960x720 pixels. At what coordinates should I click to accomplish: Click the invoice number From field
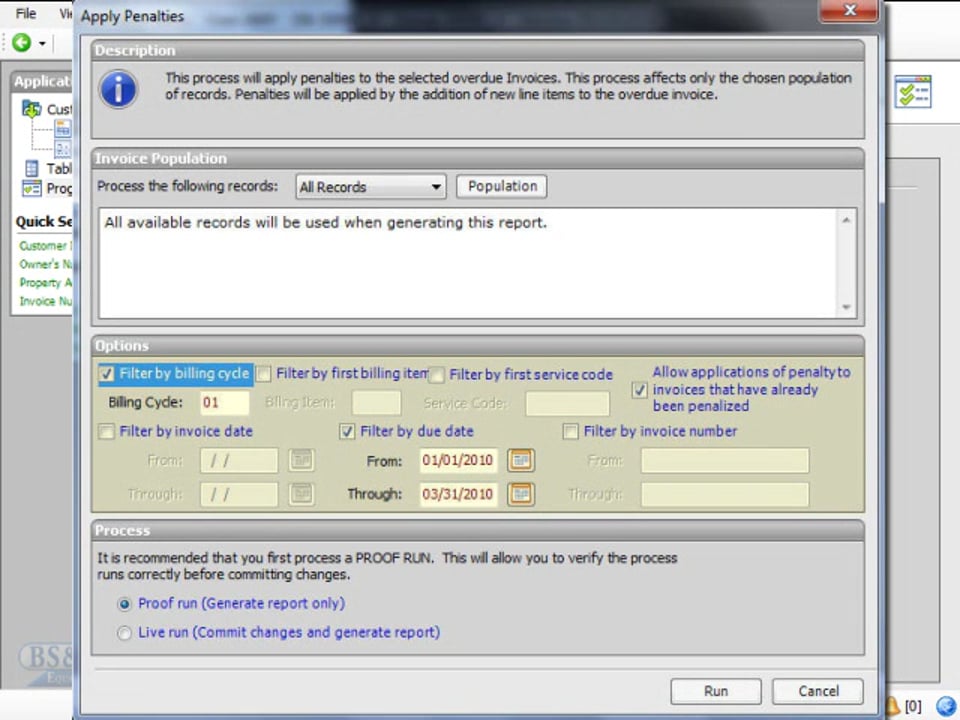[x=725, y=460]
